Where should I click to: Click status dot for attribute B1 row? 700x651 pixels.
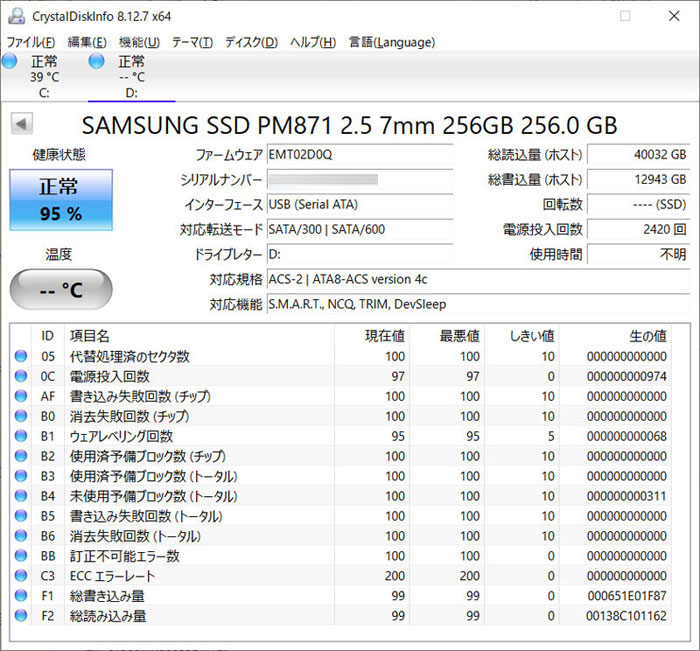tap(21, 436)
